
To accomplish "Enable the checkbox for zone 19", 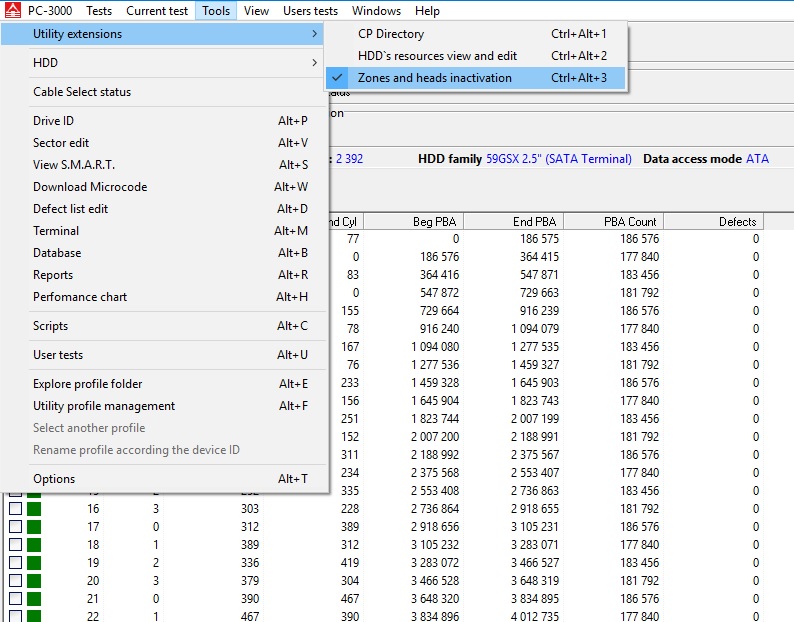I will point(15,563).
